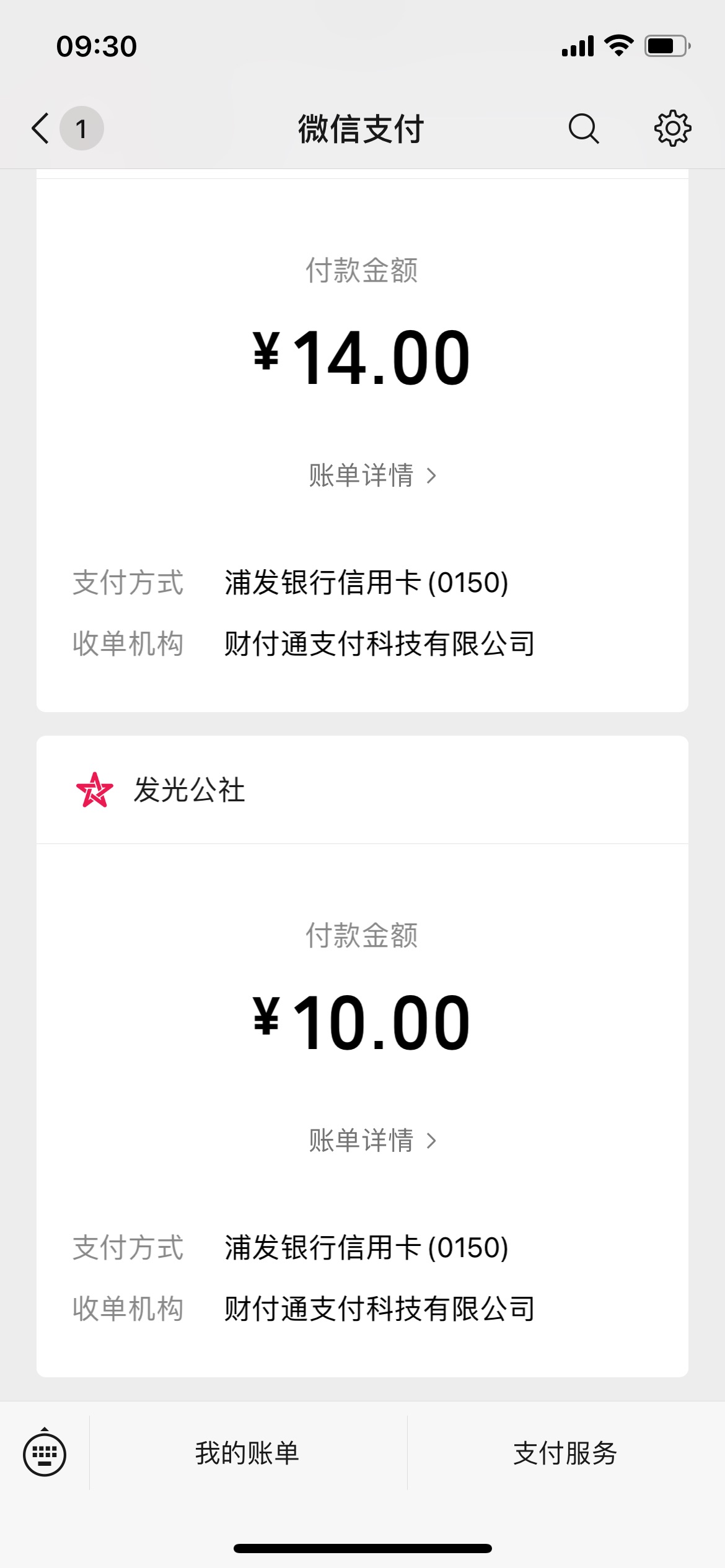Tap the battery status icon
This screenshot has width=725, height=1568.
668,46
